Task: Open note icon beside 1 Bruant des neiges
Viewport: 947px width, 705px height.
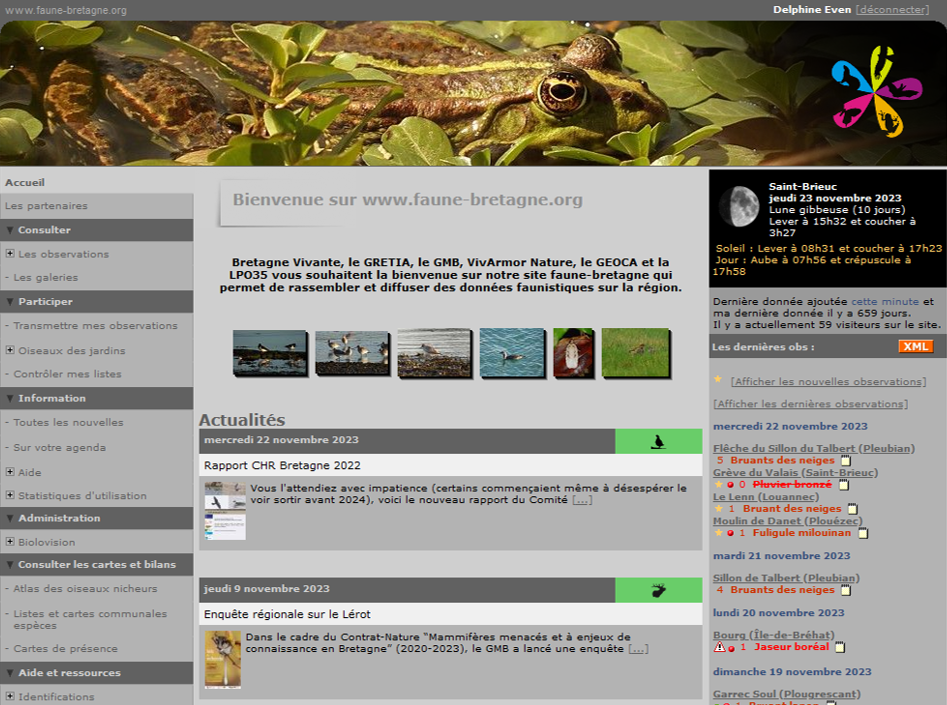Action: coord(852,509)
